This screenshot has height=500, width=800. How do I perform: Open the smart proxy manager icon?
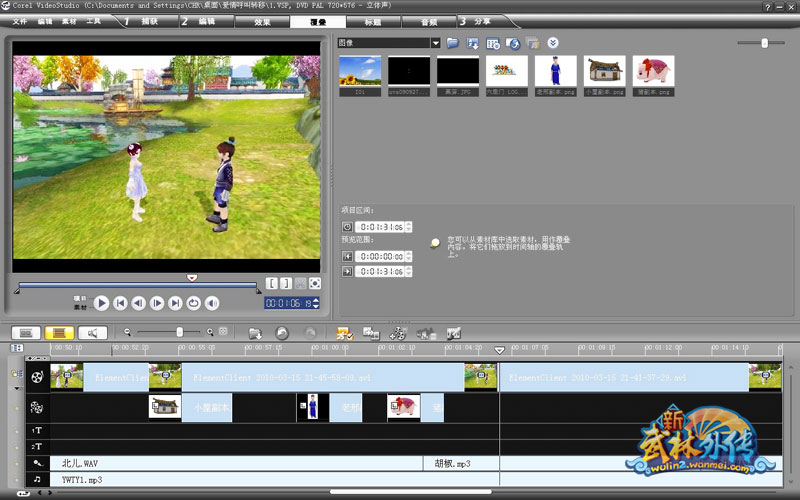pyautogui.click(x=344, y=333)
